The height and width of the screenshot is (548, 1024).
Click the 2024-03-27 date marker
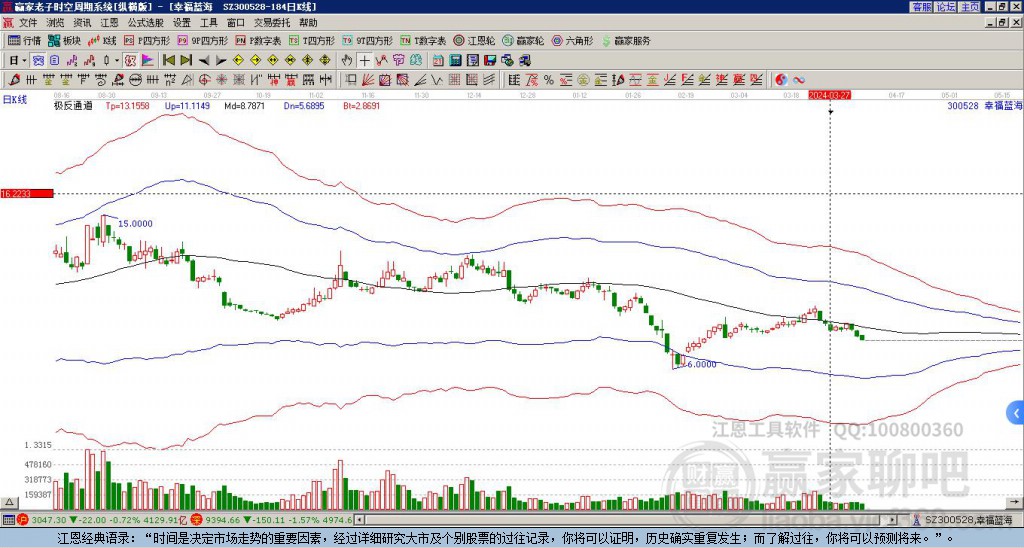pyautogui.click(x=829, y=95)
